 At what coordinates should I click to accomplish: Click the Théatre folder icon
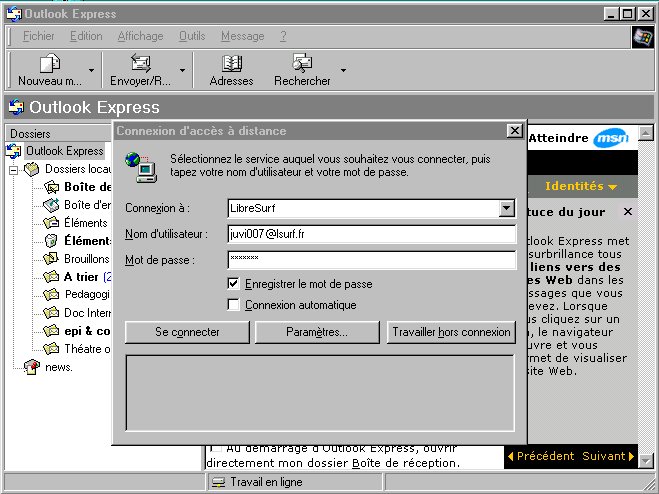tap(51, 349)
